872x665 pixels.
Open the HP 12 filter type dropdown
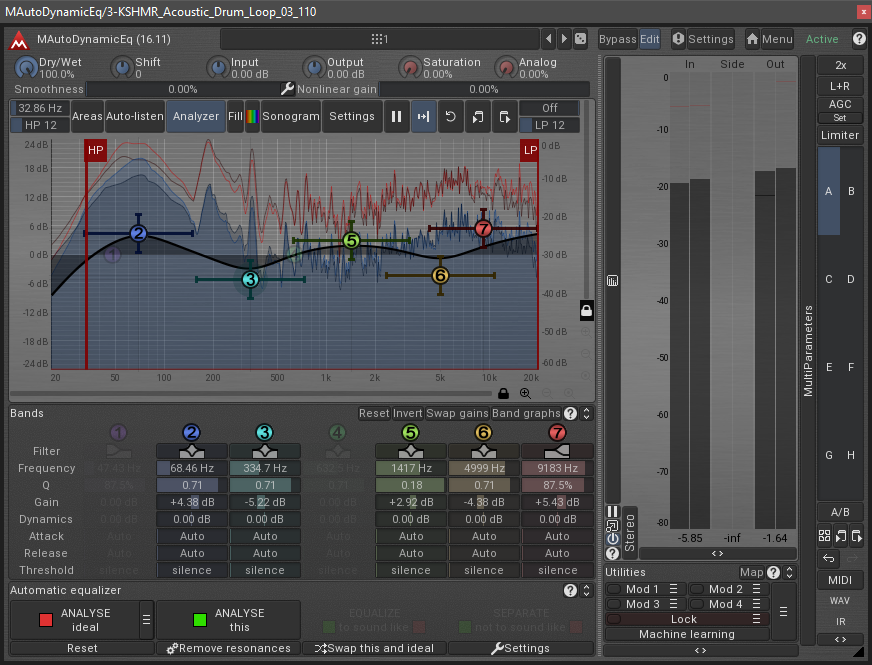click(x=39, y=125)
